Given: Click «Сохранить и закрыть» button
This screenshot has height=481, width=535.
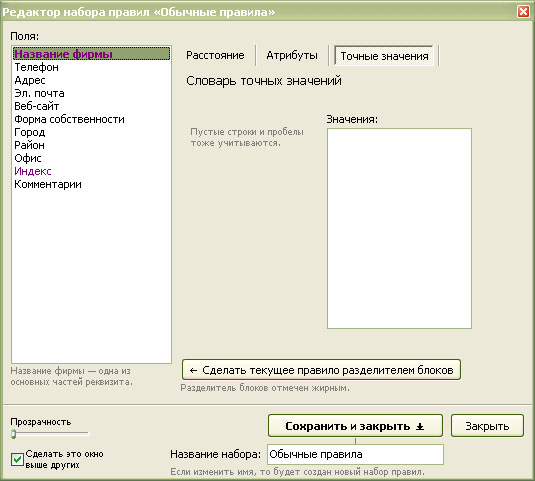Looking at the screenshot, I should pos(355,426).
